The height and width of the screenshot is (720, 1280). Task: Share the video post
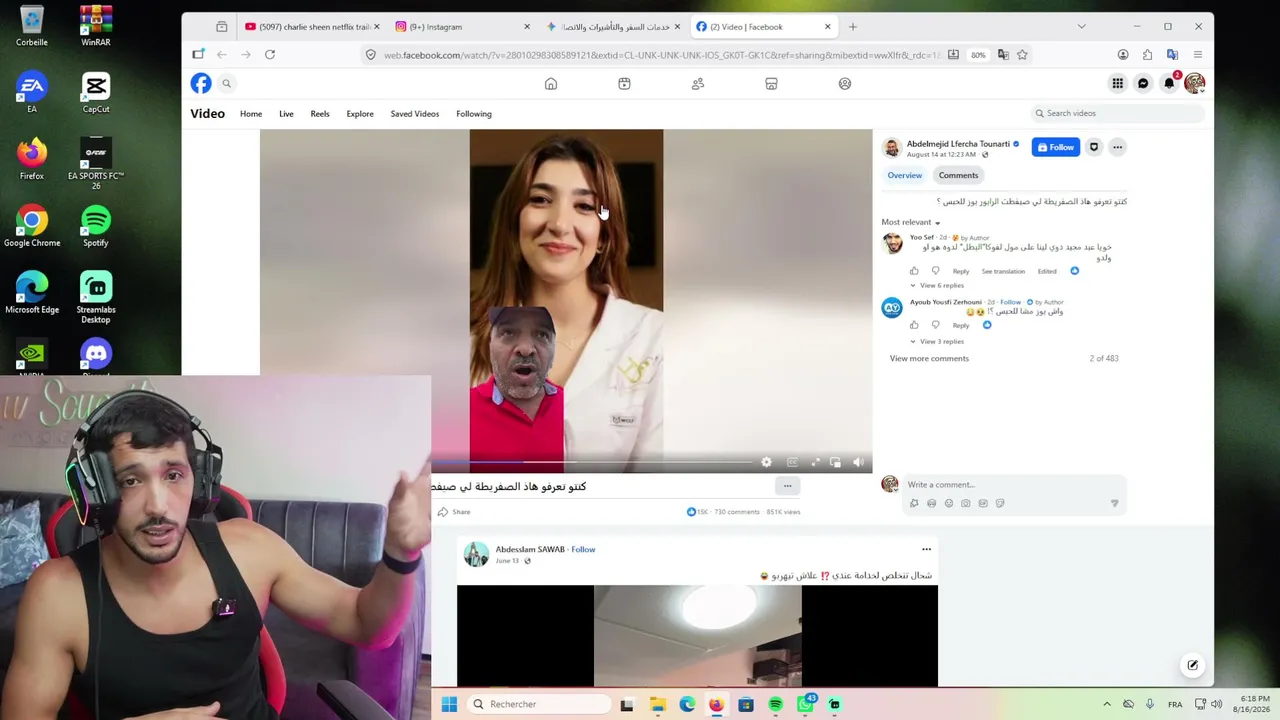[453, 512]
